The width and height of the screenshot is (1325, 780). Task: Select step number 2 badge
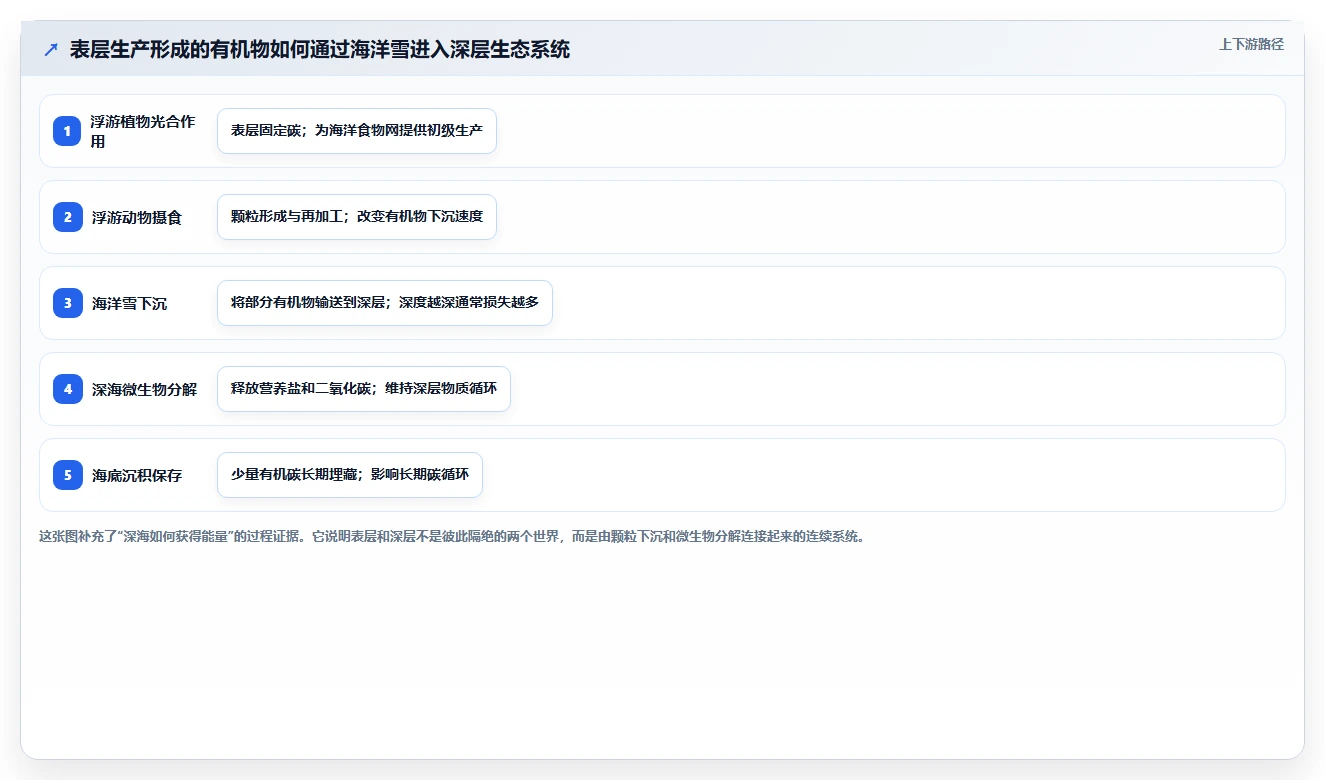68,217
